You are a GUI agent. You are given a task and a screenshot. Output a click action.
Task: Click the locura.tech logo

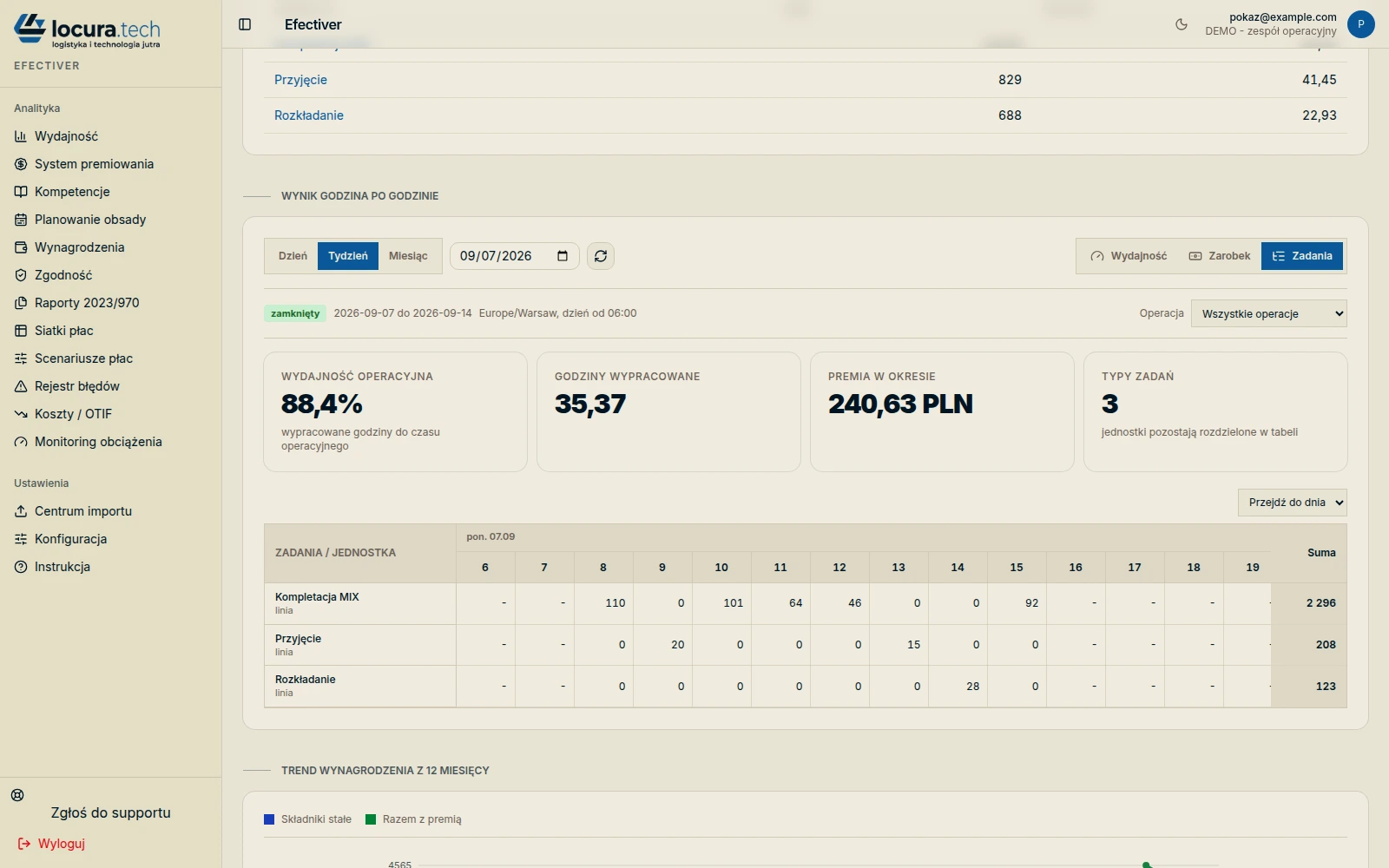[x=87, y=30]
